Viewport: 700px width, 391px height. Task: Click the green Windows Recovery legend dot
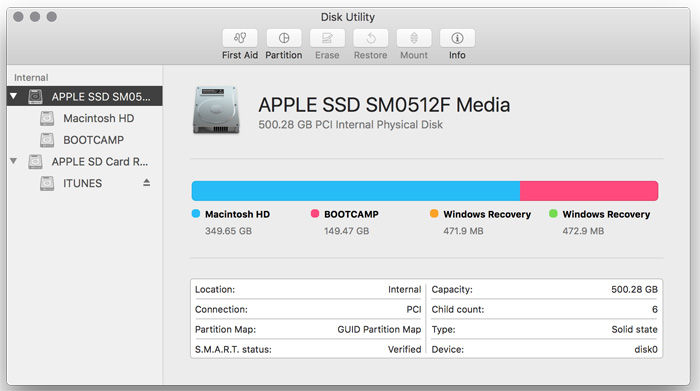click(553, 214)
